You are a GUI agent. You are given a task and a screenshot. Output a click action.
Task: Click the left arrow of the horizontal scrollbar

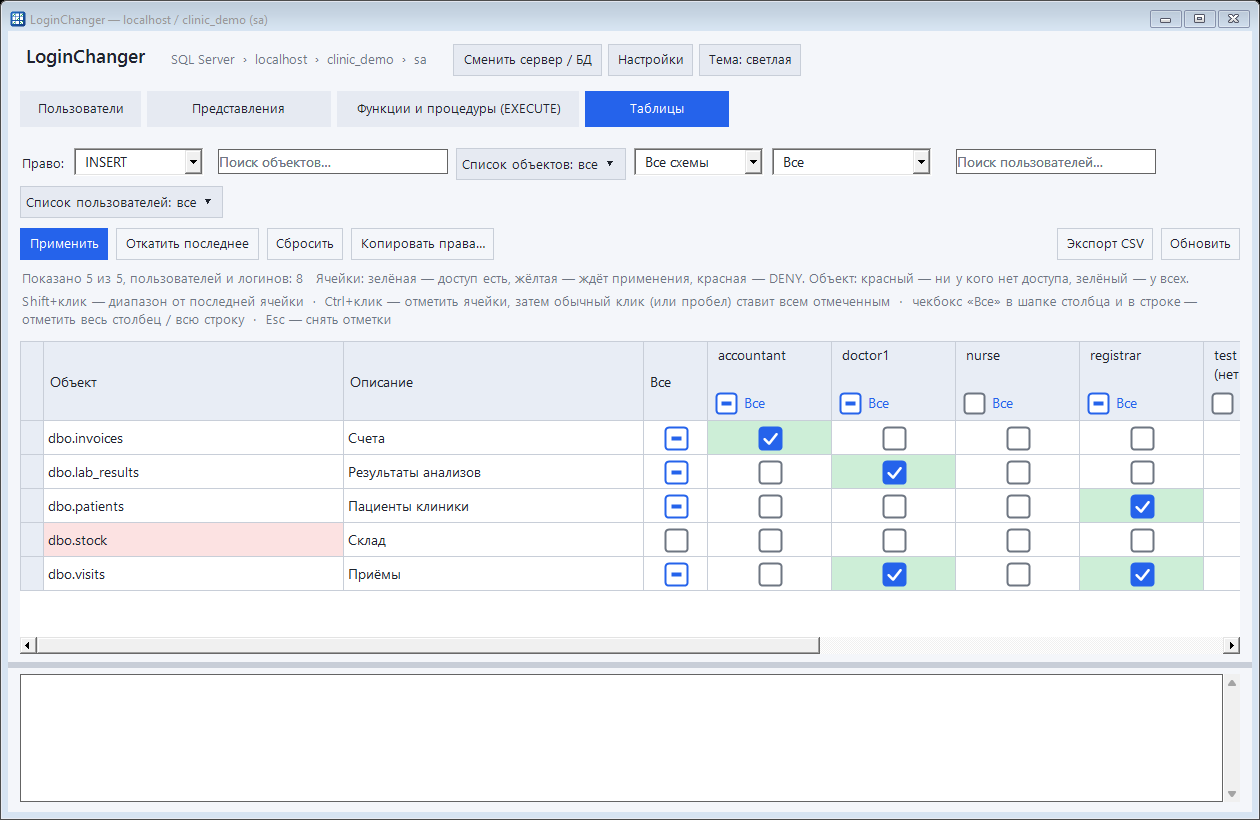click(x=28, y=646)
